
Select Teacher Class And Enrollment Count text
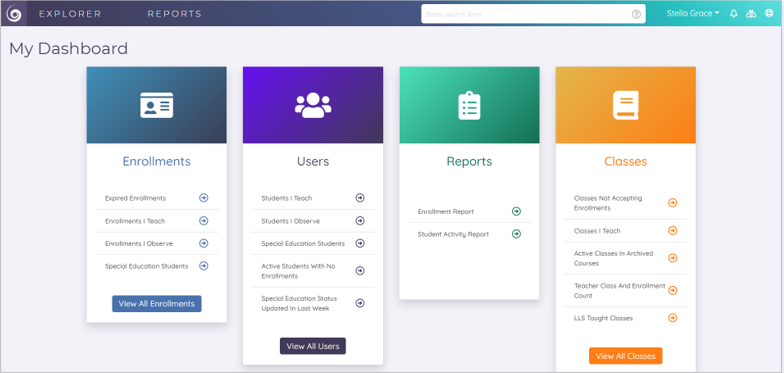[x=620, y=290]
